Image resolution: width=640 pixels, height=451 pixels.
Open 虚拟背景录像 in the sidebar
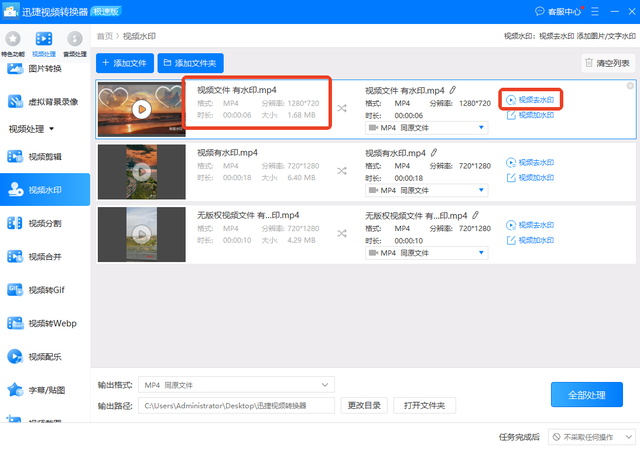(x=43, y=102)
